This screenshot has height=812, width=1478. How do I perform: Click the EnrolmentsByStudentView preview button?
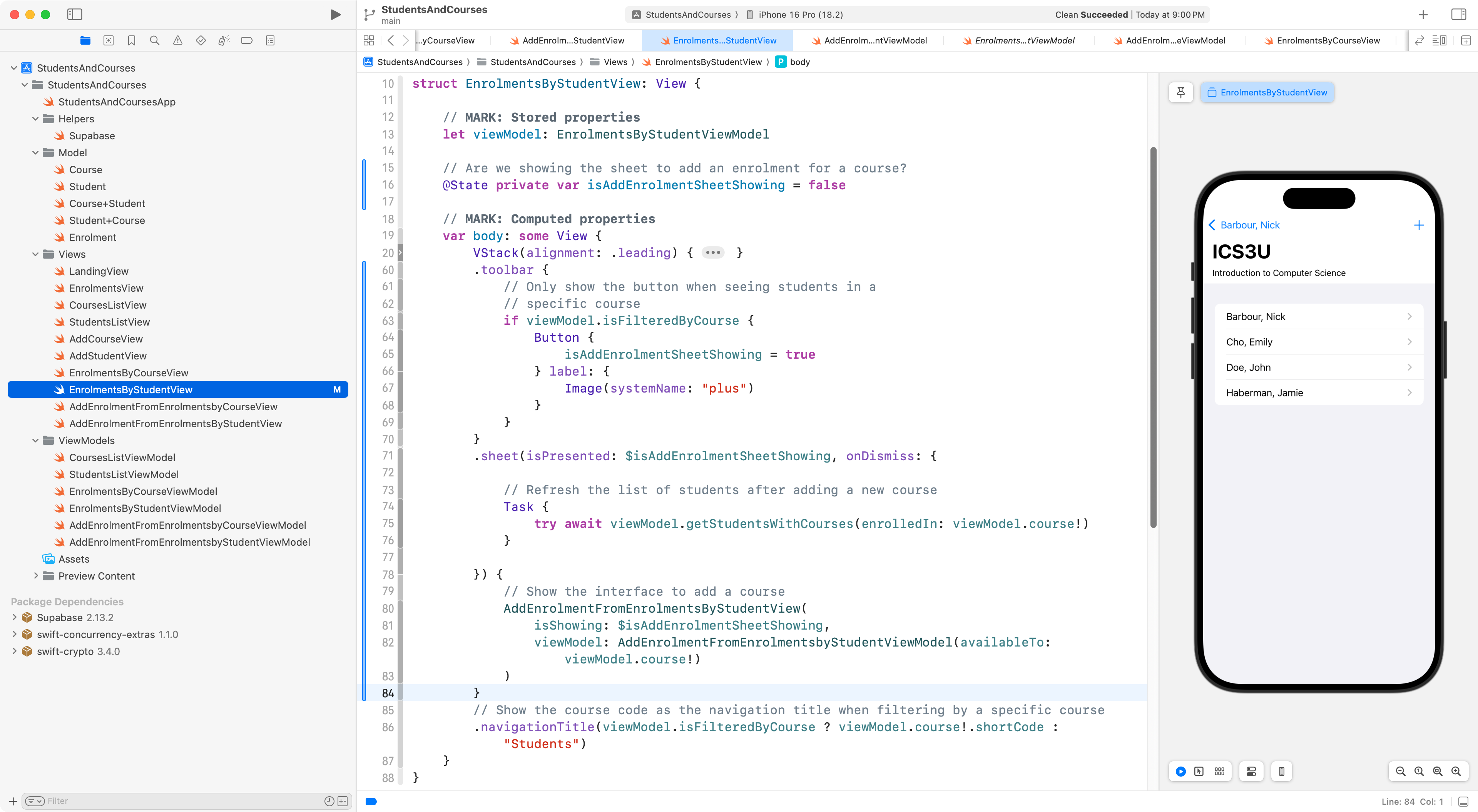pyautogui.click(x=1267, y=92)
